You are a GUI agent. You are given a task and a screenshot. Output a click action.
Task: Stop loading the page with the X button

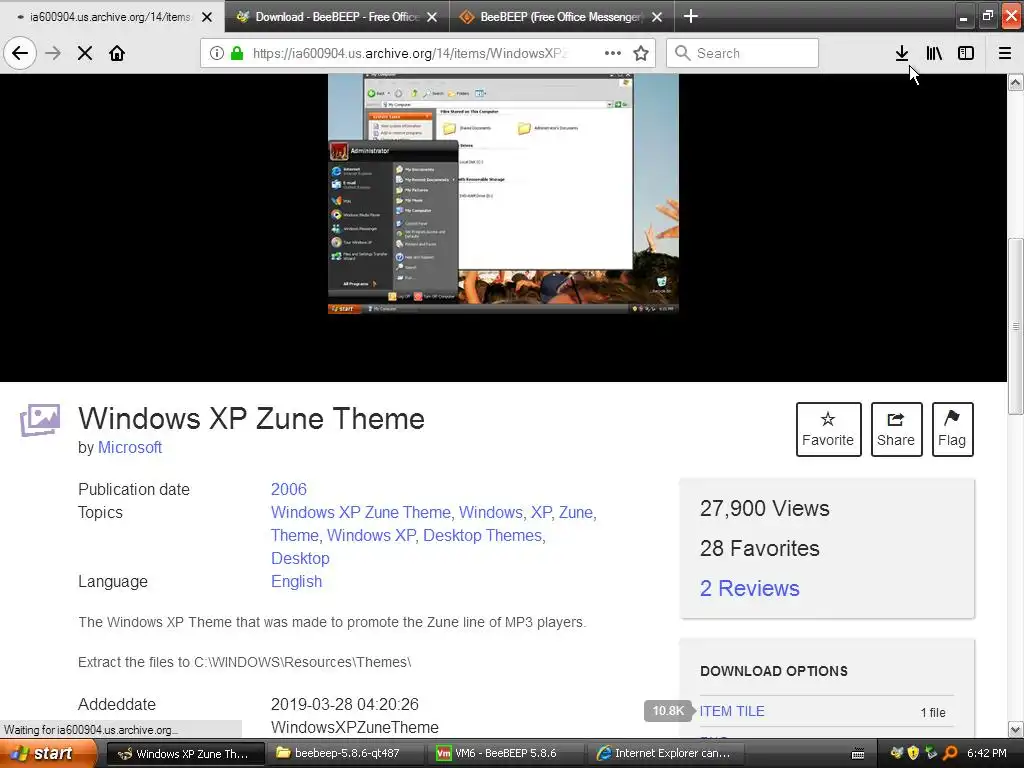tap(85, 53)
